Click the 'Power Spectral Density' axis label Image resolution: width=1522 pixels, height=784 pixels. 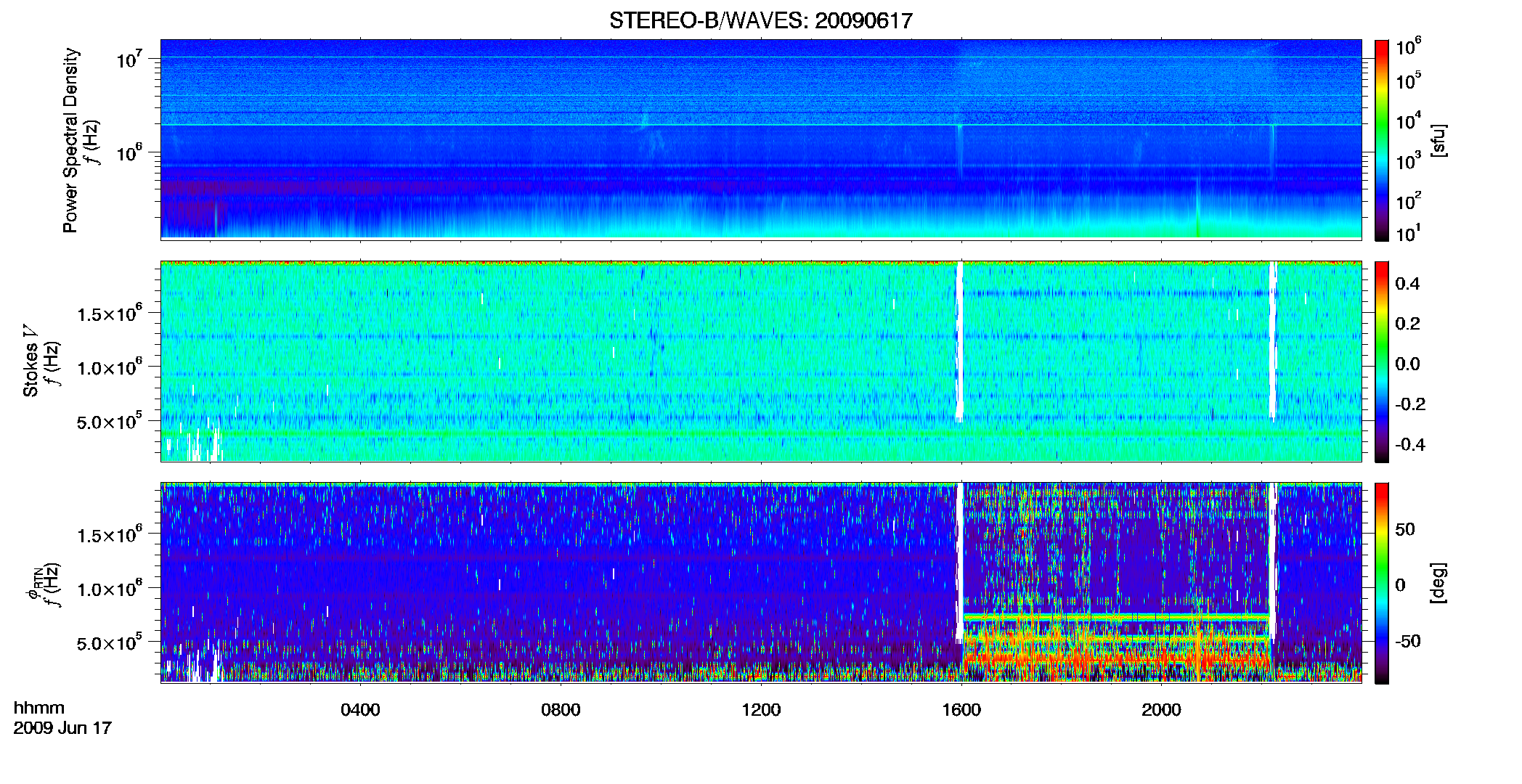(70, 140)
